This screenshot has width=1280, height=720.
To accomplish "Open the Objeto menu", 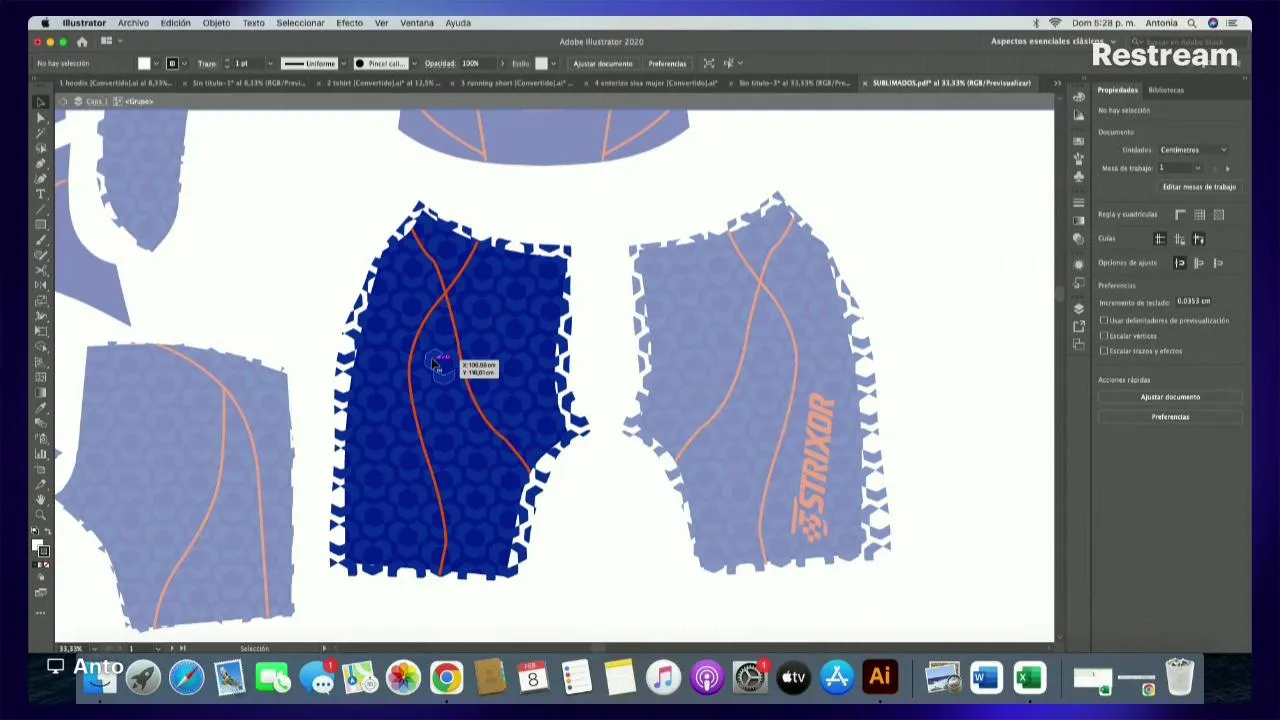I will pos(216,22).
